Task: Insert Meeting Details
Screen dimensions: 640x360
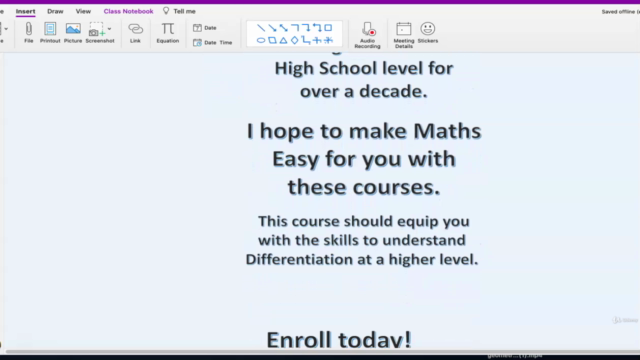Action: (404, 35)
